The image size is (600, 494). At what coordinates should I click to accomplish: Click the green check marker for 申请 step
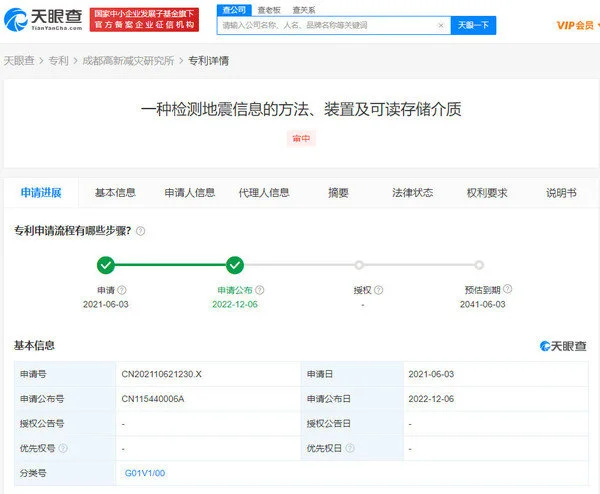[106, 265]
